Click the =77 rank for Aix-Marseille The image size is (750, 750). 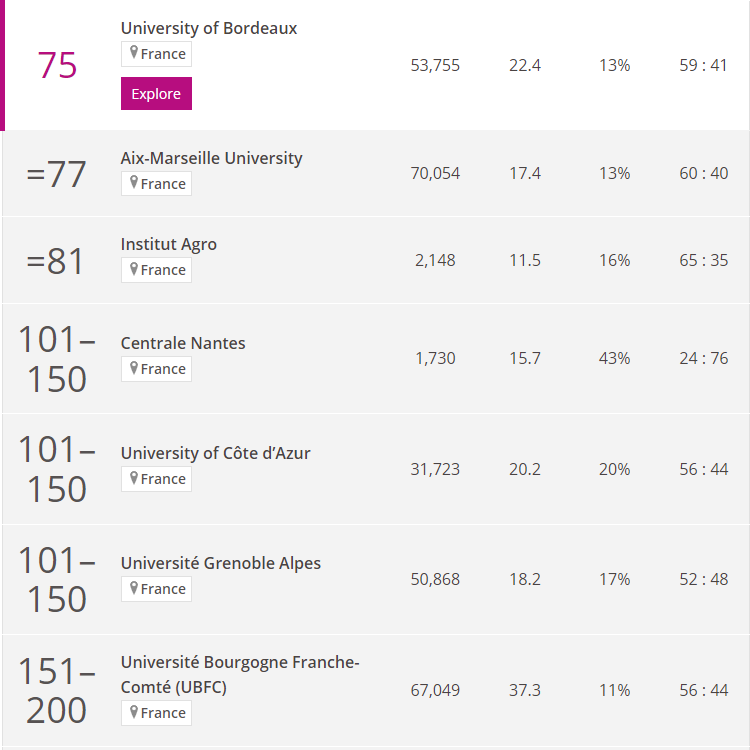pyautogui.click(x=56, y=174)
